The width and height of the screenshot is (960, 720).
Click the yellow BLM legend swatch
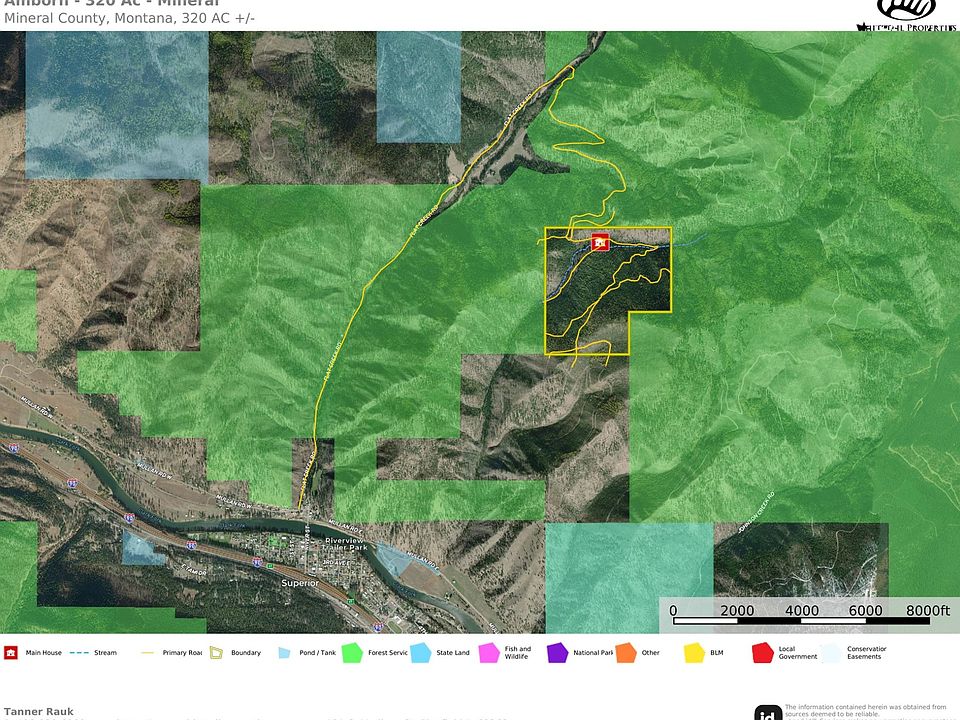tap(693, 653)
